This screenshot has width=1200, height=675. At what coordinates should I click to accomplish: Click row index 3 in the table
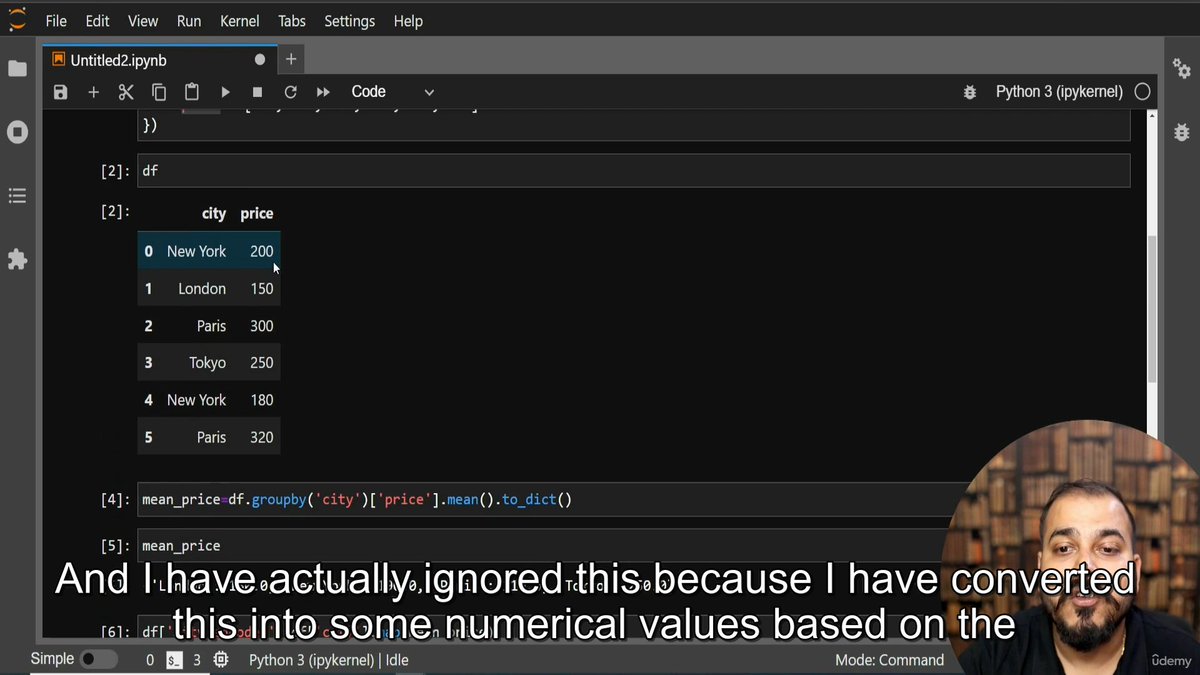coord(148,363)
